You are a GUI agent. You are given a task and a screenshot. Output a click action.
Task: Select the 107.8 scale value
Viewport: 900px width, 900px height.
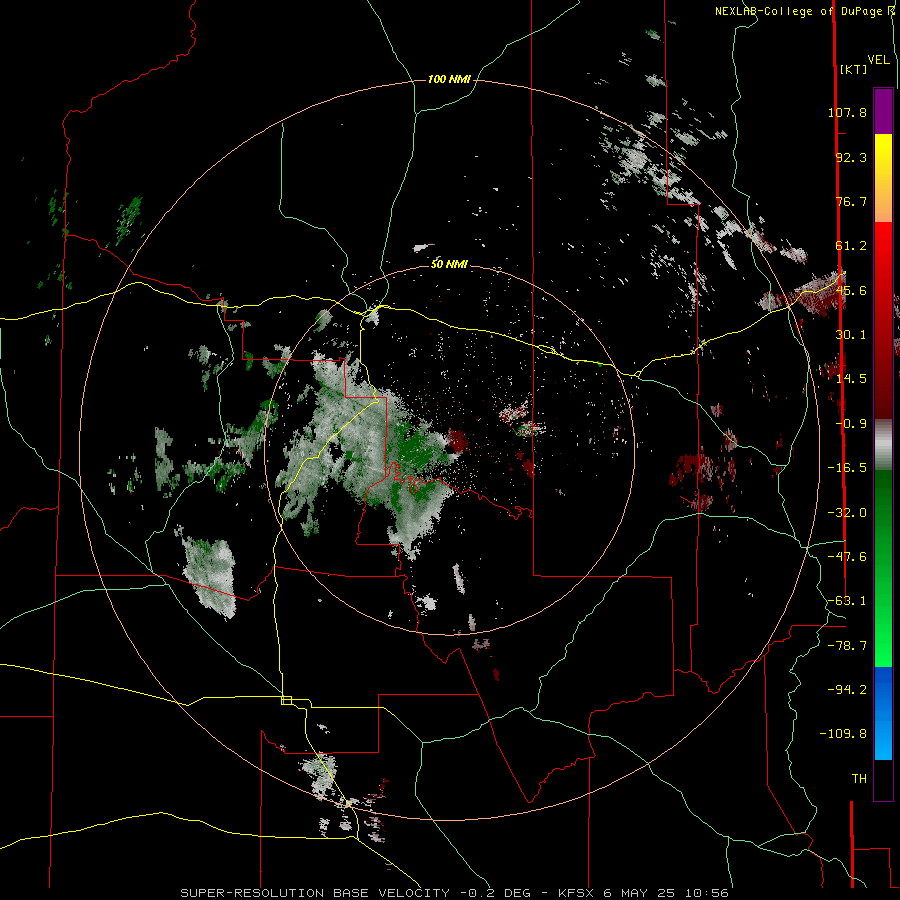(847, 112)
